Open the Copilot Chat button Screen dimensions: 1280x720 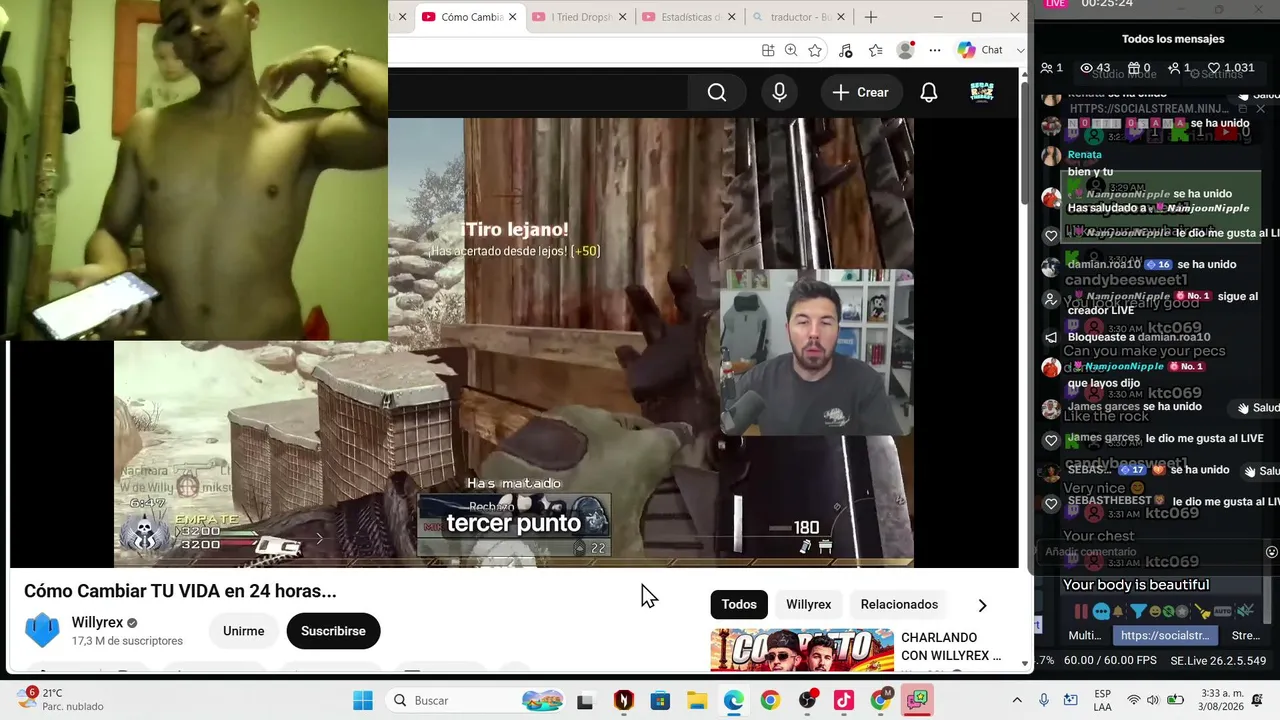[980, 50]
